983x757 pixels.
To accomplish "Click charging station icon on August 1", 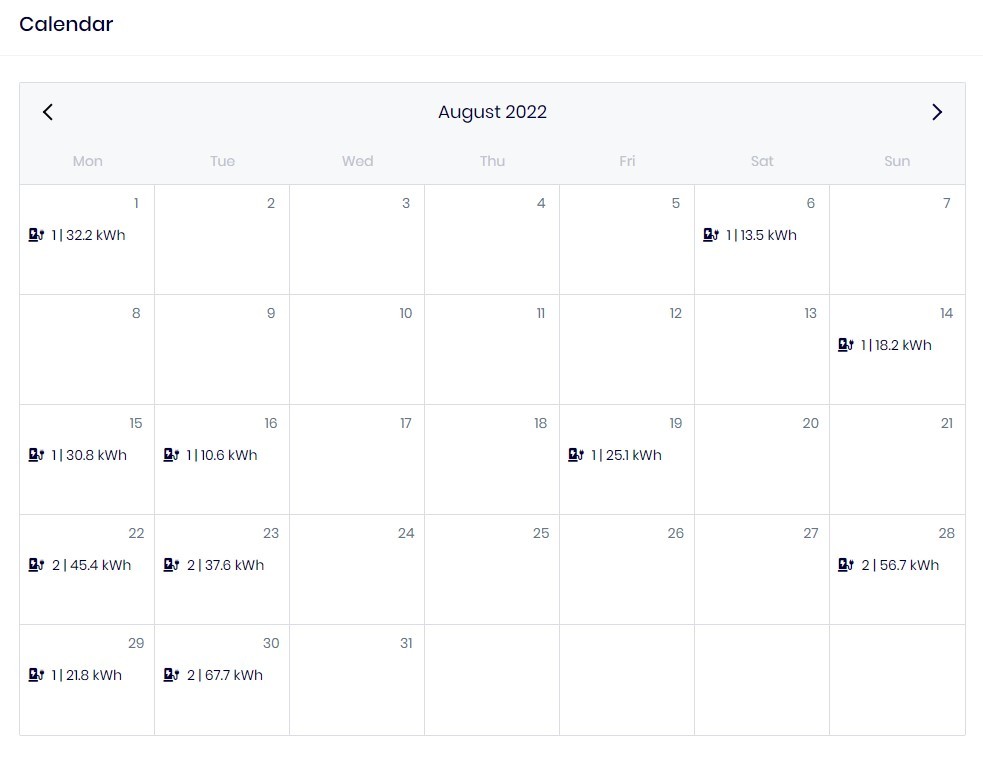I will [x=36, y=235].
